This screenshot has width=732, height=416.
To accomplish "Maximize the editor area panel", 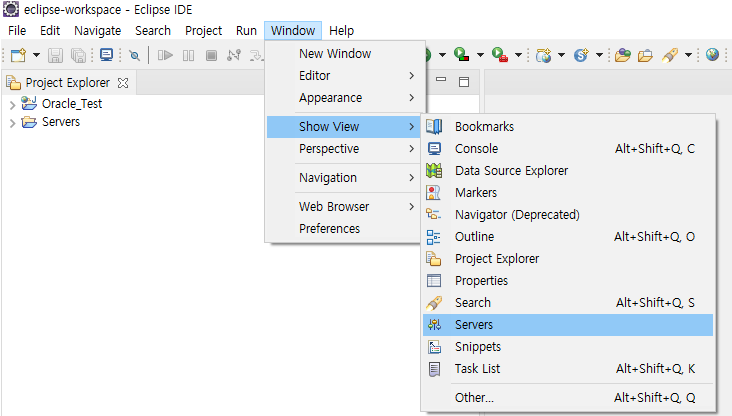I will 464,82.
